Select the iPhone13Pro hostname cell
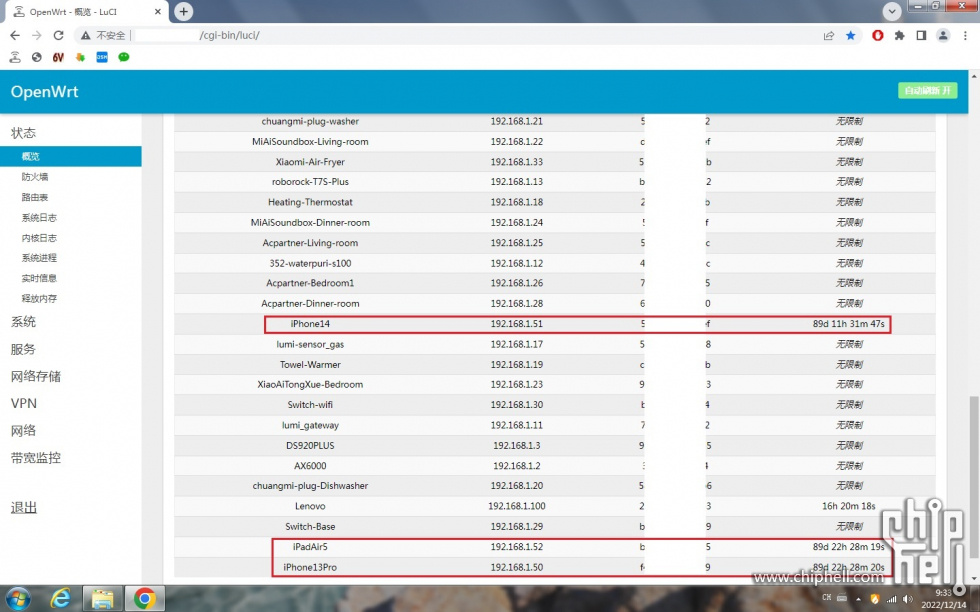The width and height of the screenshot is (980, 612). pos(310,567)
